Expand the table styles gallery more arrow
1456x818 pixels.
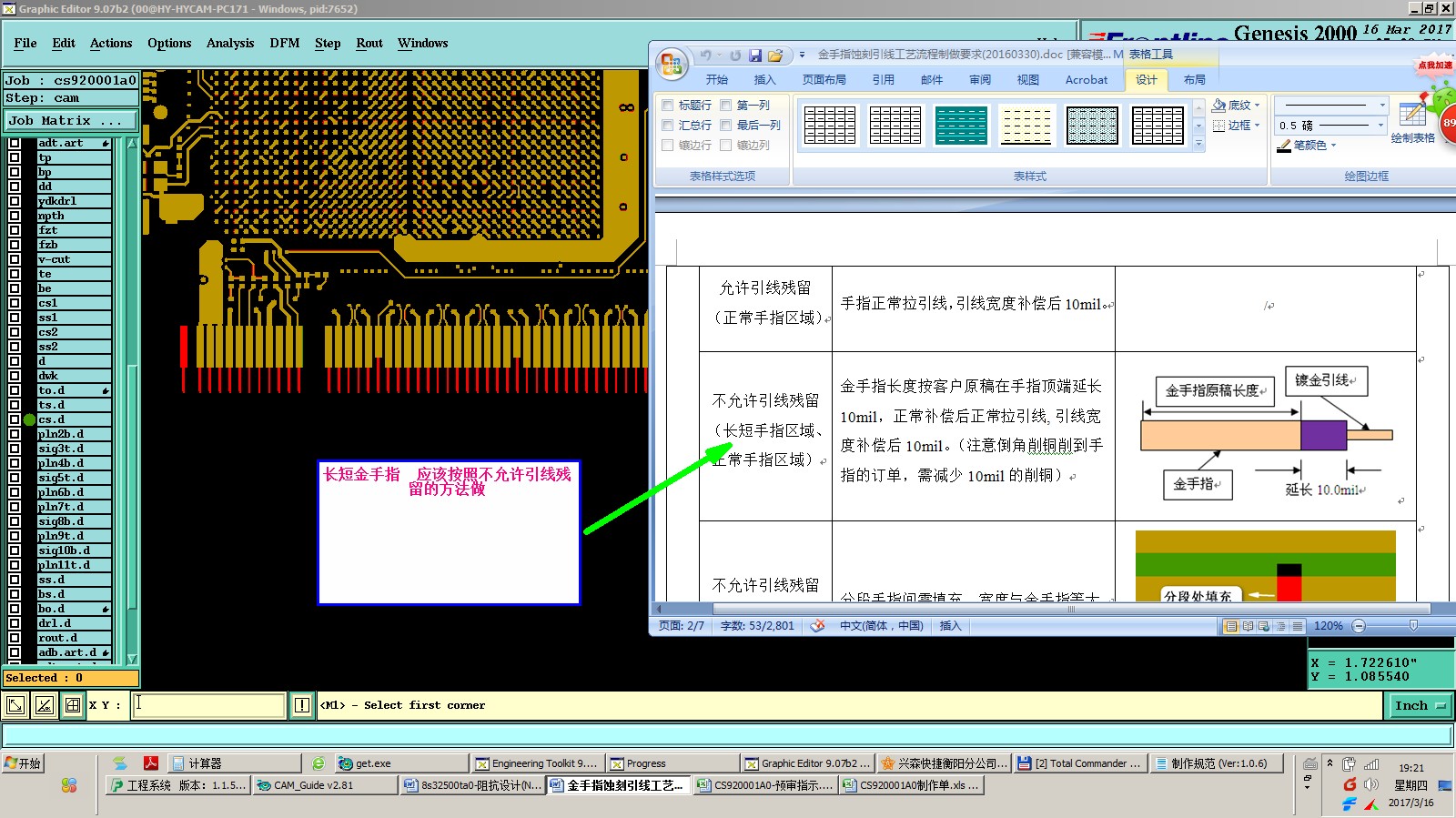1198,144
